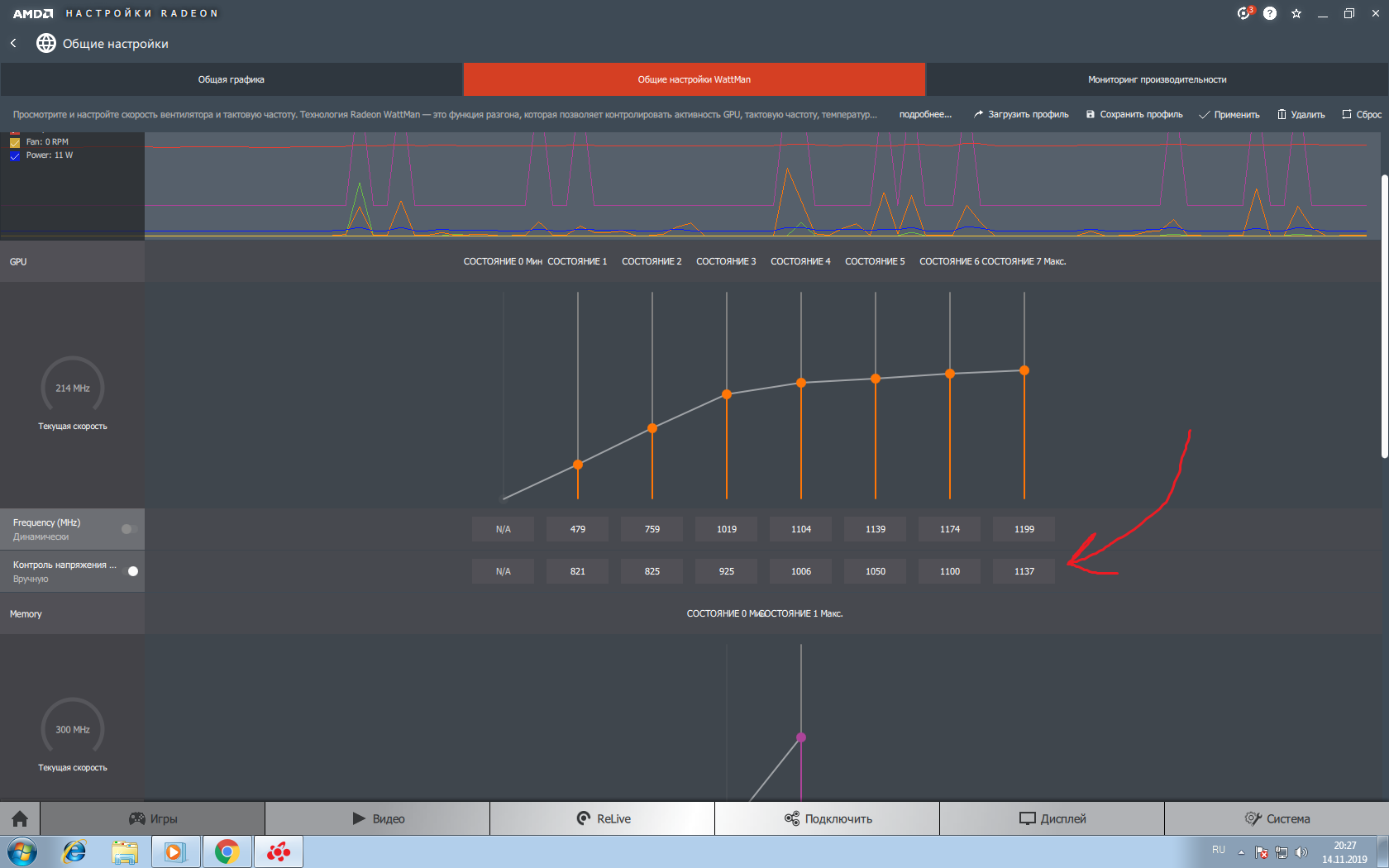The width and height of the screenshot is (1389, 868).
Task: Open the help question mark icon
Action: pyautogui.click(x=1270, y=13)
